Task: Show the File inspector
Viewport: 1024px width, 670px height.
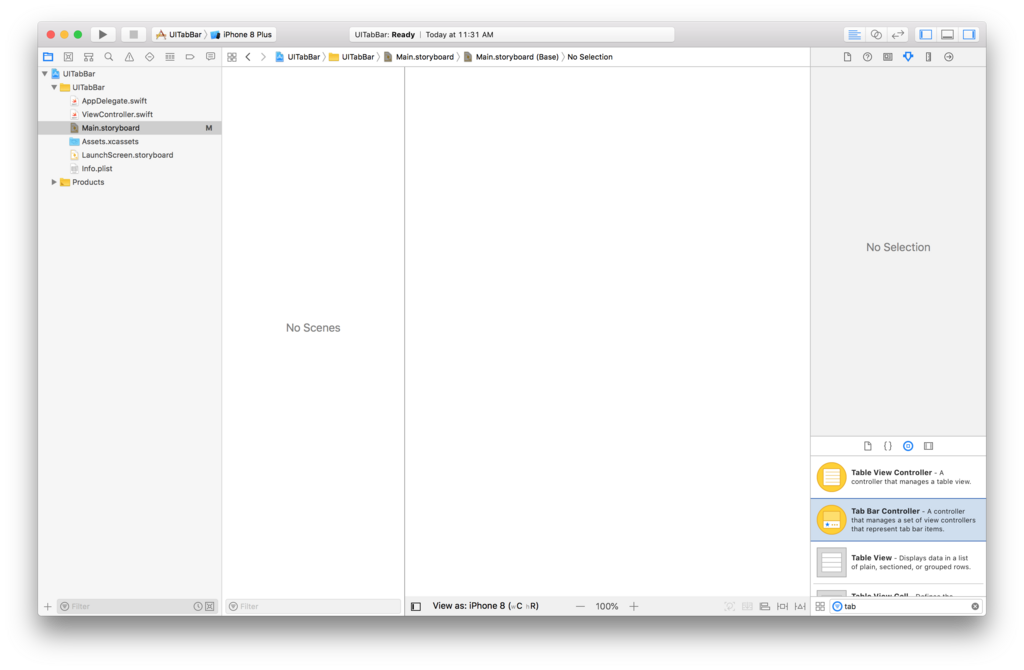Action: coord(847,57)
